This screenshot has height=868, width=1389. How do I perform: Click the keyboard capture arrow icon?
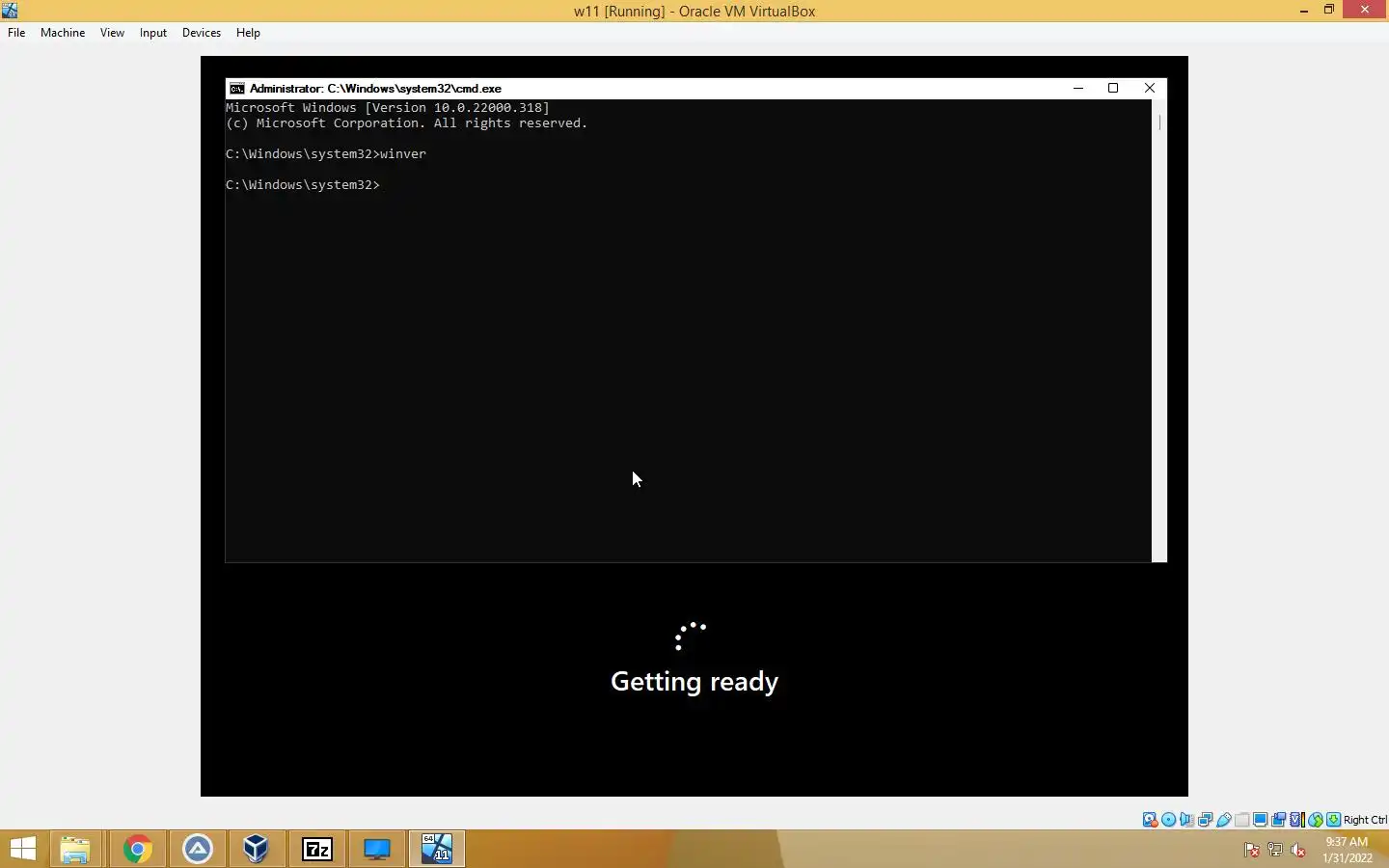[x=1333, y=820]
